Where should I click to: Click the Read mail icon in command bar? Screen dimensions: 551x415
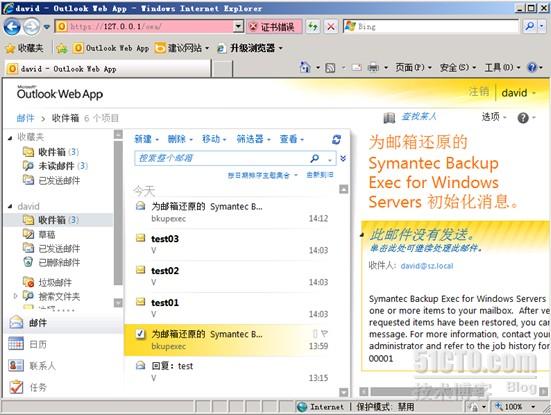(x=357, y=67)
